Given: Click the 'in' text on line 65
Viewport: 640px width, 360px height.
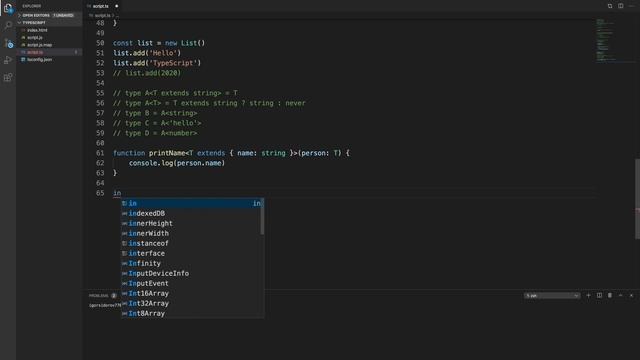Looking at the screenshot, I should pos(117,193).
